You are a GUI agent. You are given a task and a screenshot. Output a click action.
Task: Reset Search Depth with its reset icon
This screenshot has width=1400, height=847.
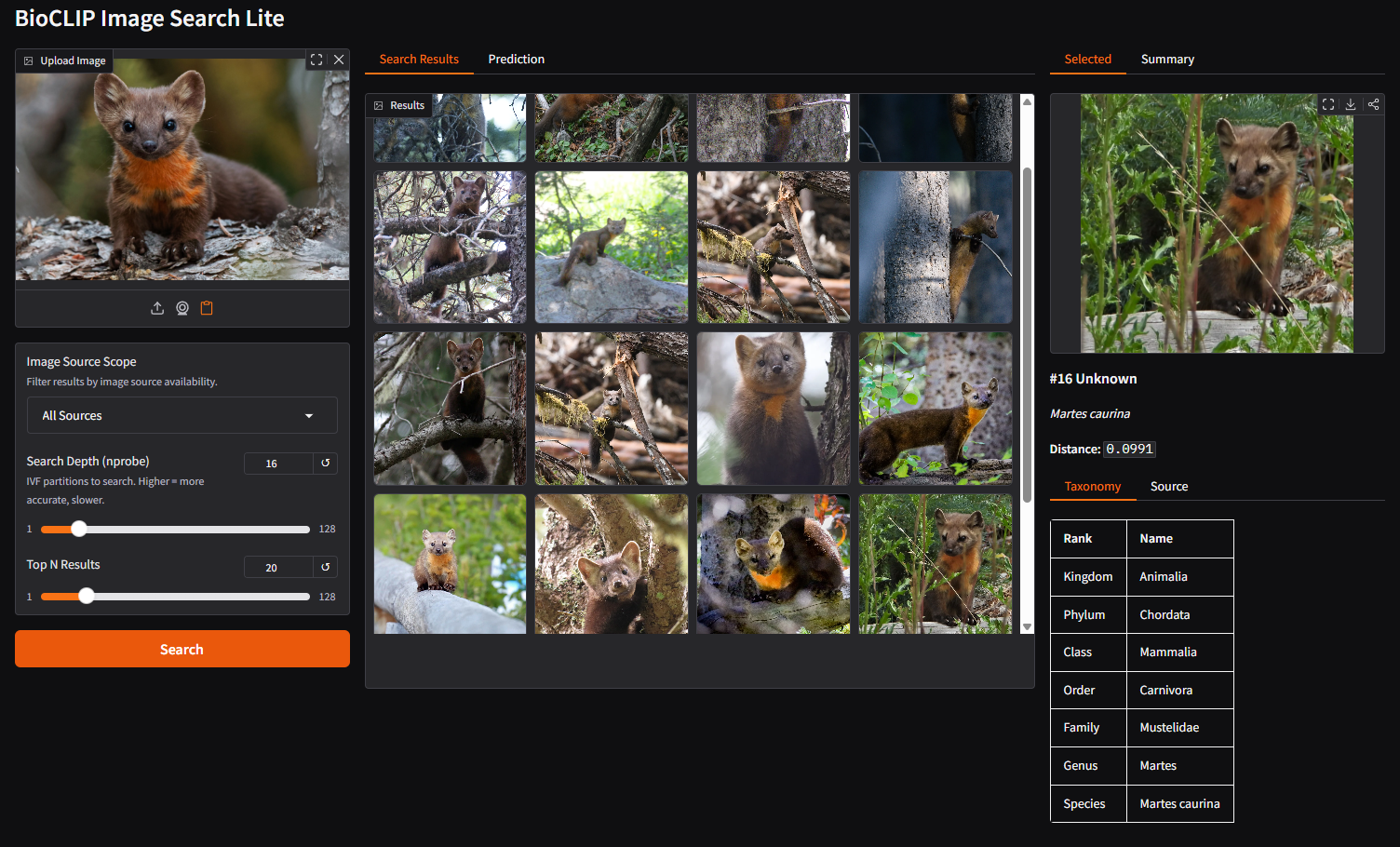tap(326, 463)
